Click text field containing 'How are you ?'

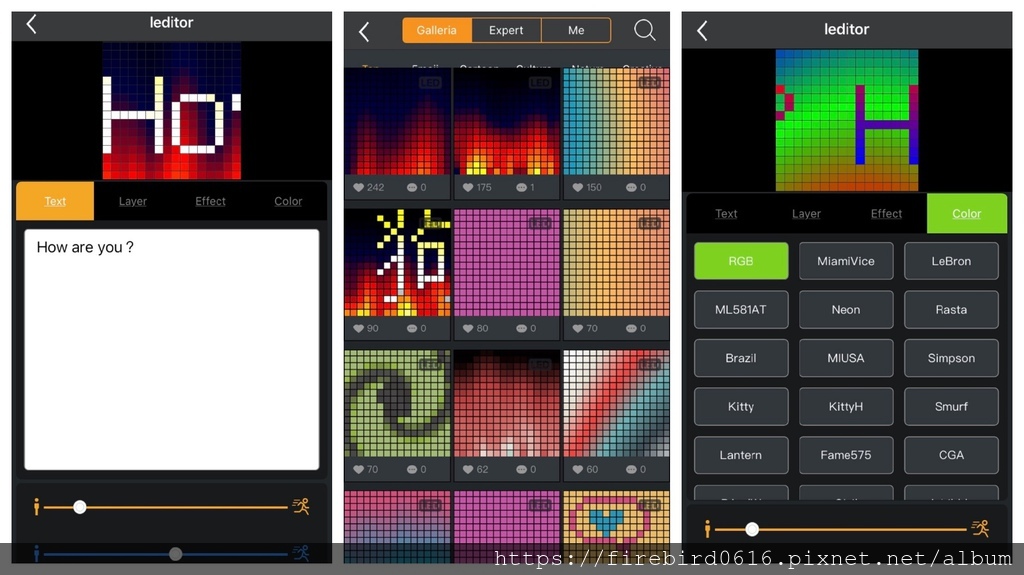172,350
